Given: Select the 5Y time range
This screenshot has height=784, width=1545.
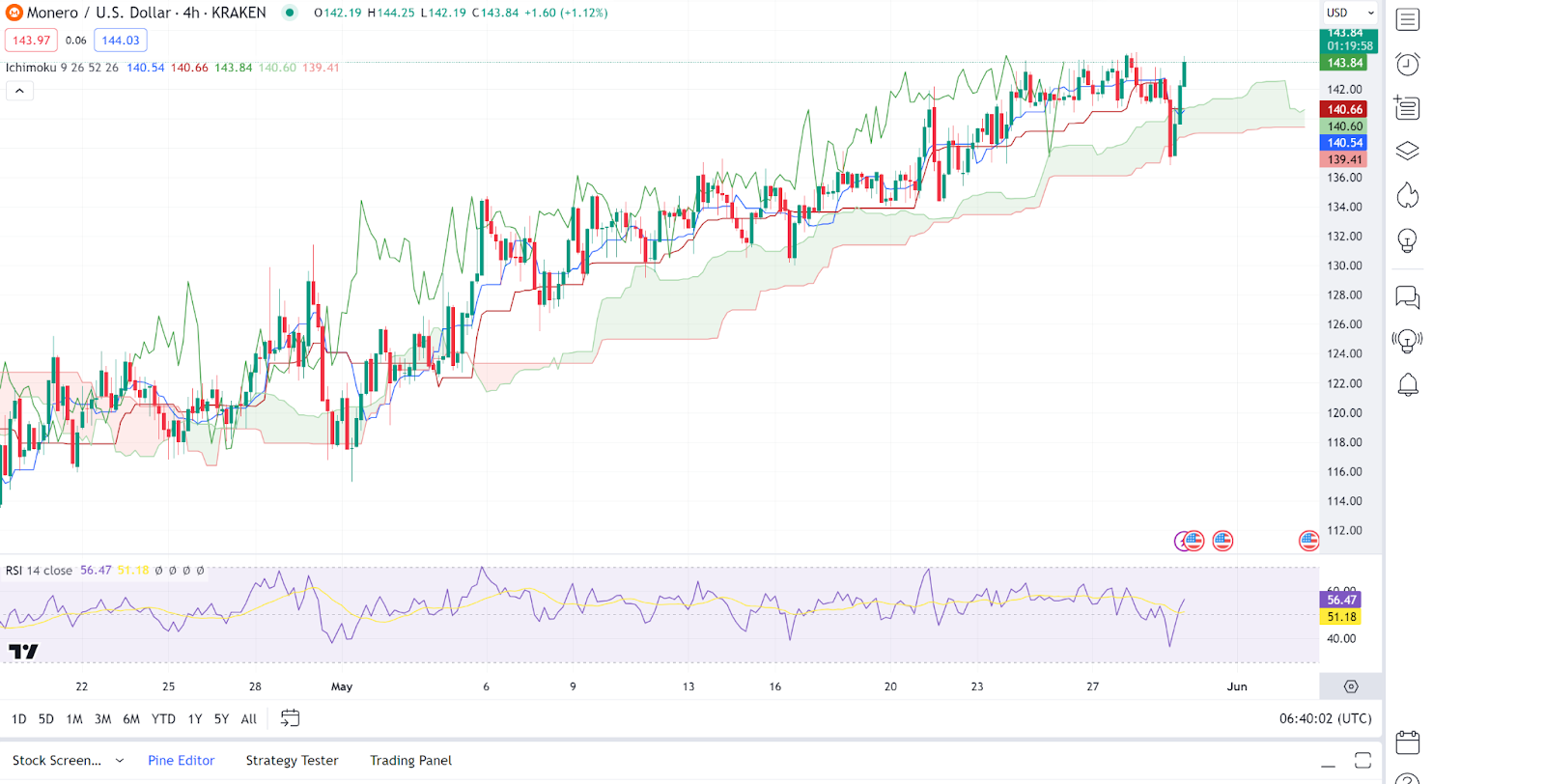Looking at the screenshot, I should [221, 719].
